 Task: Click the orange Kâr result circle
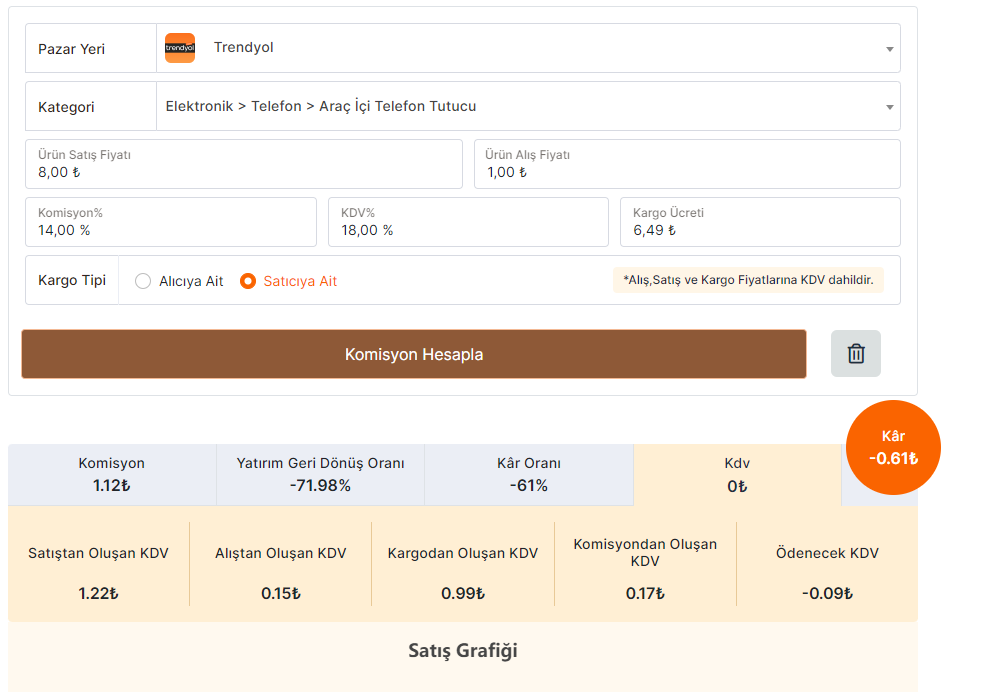click(893, 448)
